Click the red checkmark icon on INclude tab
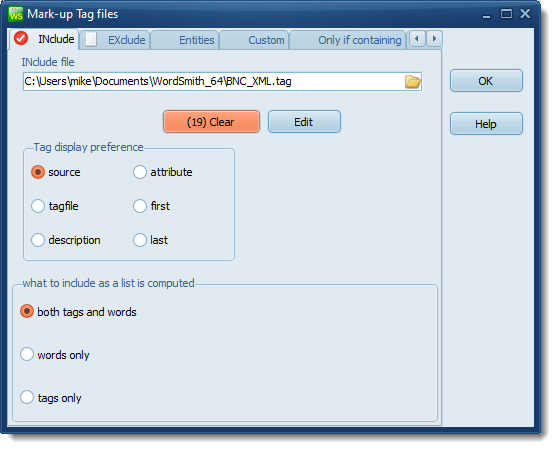The width and height of the screenshot is (556, 449). point(21,38)
